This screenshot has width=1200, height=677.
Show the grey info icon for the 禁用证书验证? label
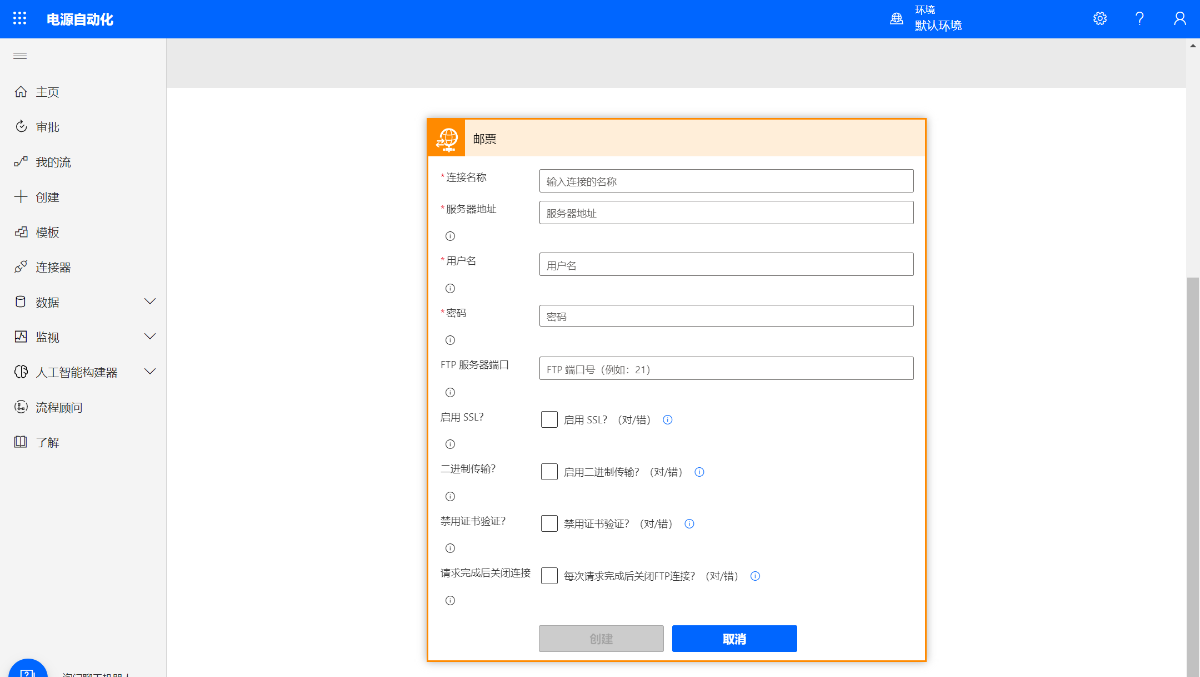pos(450,548)
